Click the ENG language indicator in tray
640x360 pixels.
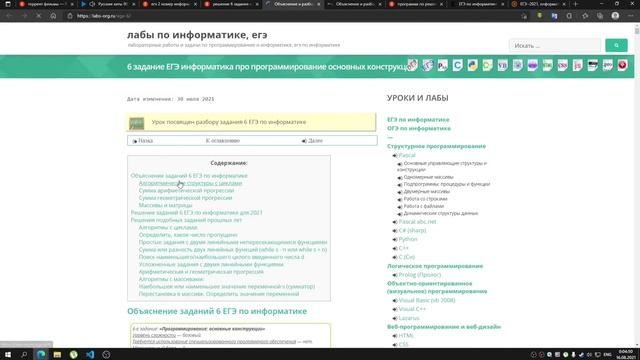point(607,355)
